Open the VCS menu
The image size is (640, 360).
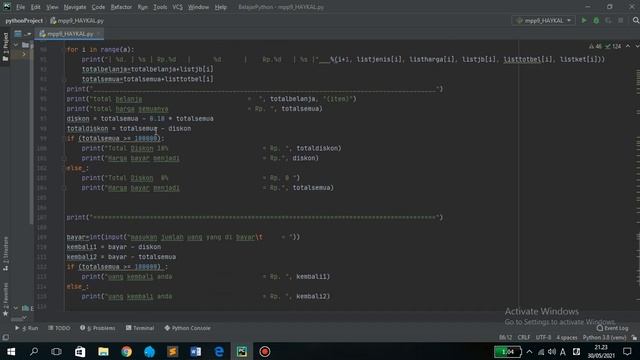(x=178, y=7)
